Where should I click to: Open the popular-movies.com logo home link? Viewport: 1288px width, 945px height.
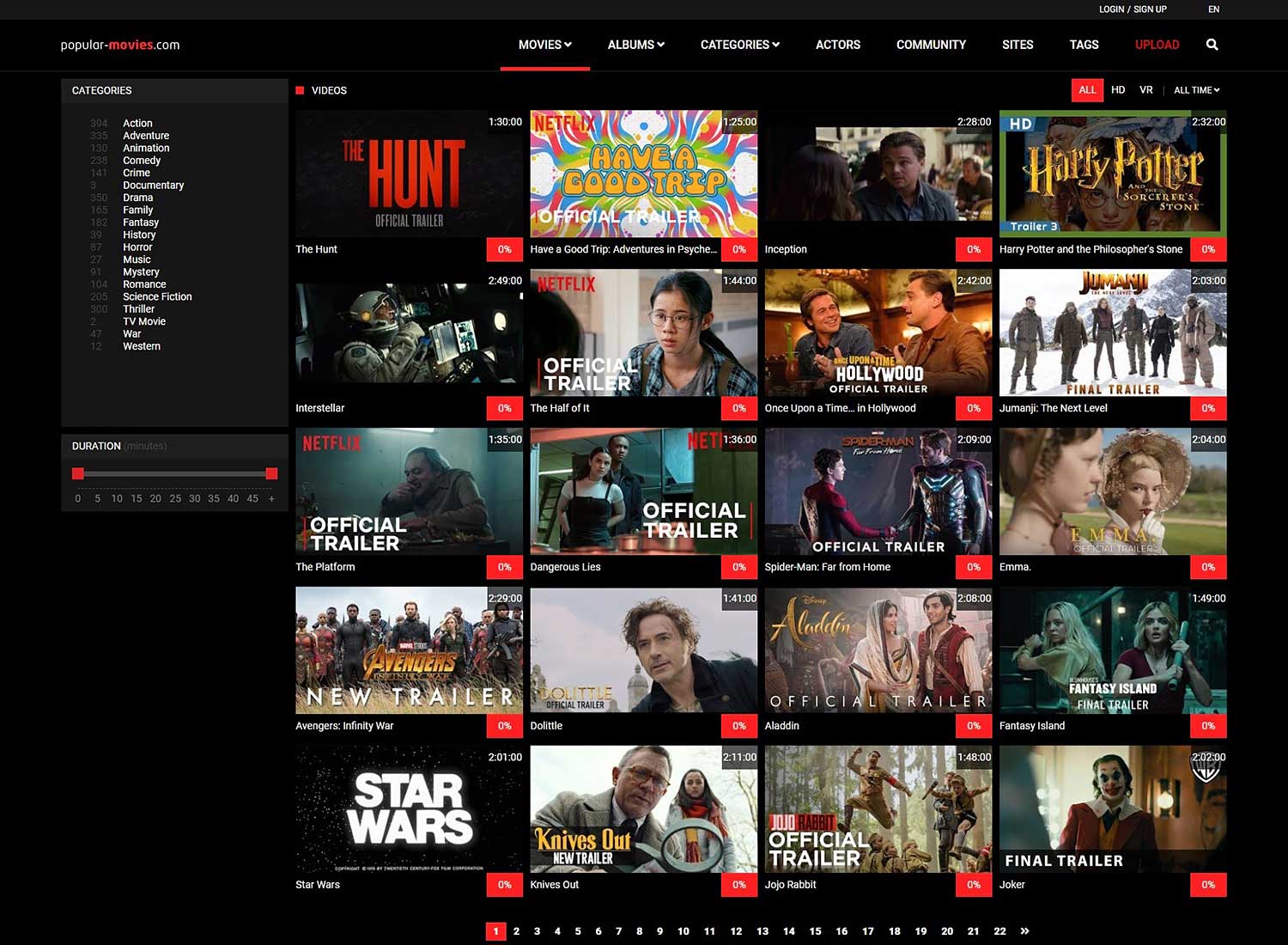pos(120,45)
